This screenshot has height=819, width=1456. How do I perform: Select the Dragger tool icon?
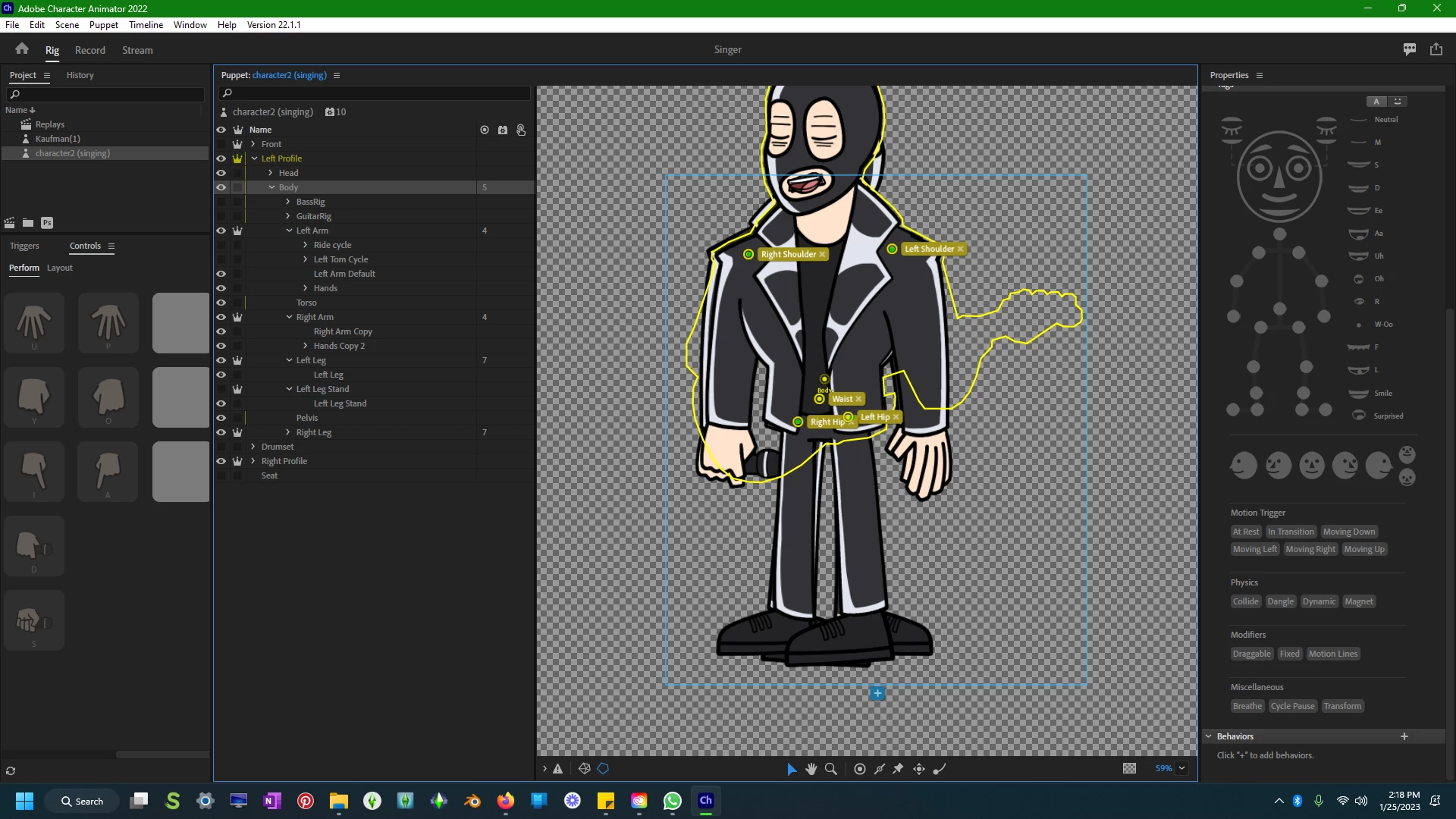[919, 769]
